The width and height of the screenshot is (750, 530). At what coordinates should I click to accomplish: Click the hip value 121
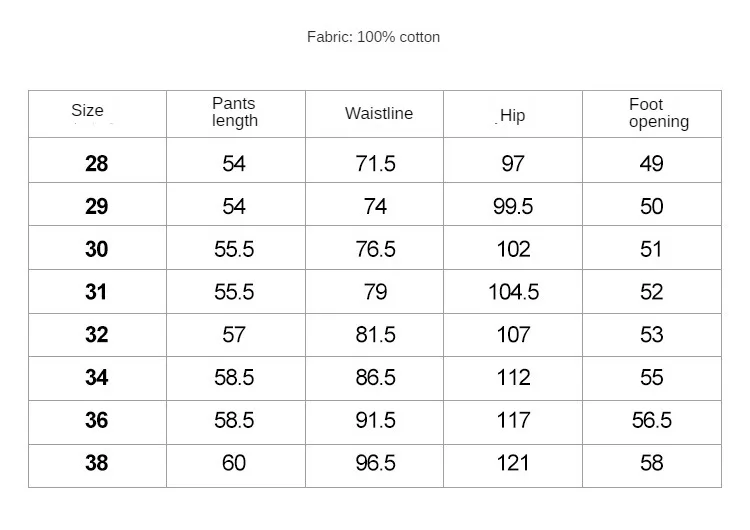coord(513,464)
